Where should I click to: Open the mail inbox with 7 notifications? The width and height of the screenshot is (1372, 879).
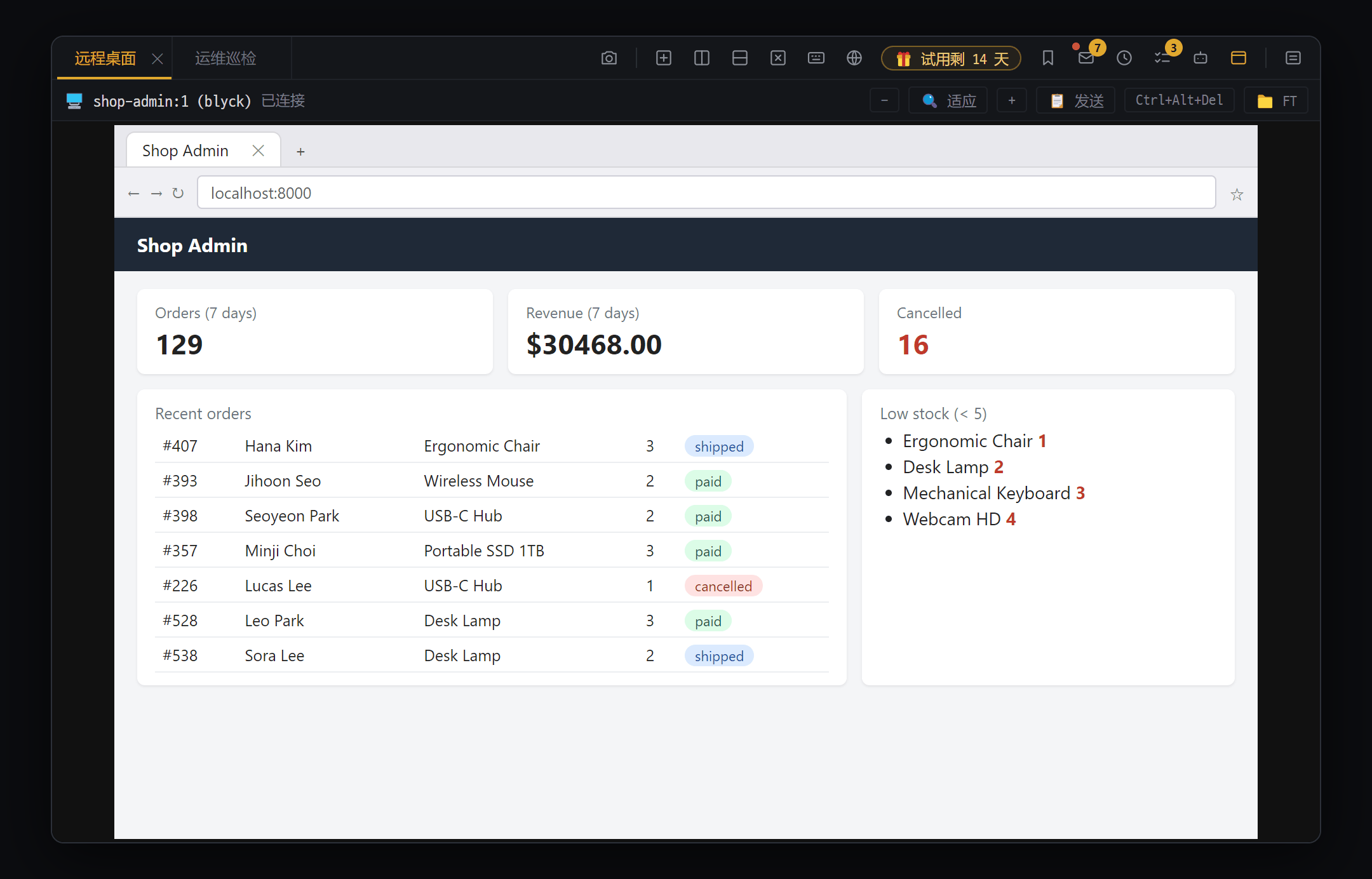coord(1086,58)
